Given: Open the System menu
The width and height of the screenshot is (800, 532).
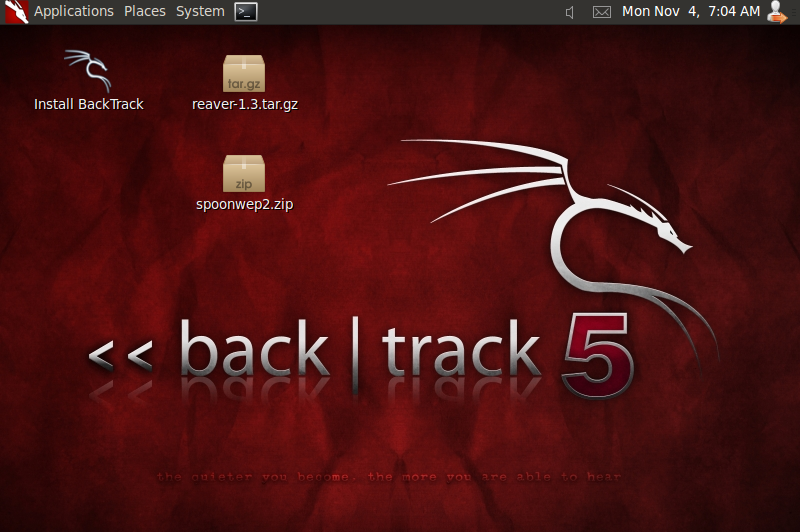Looking at the screenshot, I should click(200, 11).
